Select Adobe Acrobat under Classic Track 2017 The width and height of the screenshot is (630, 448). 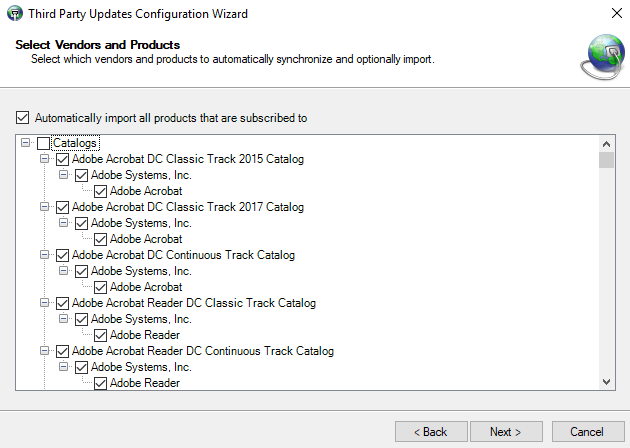[146, 239]
